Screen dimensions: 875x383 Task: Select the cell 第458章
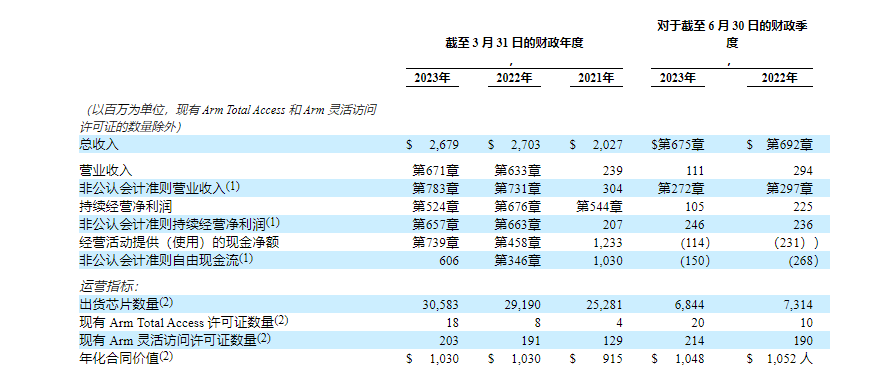pyautogui.click(x=517, y=242)
